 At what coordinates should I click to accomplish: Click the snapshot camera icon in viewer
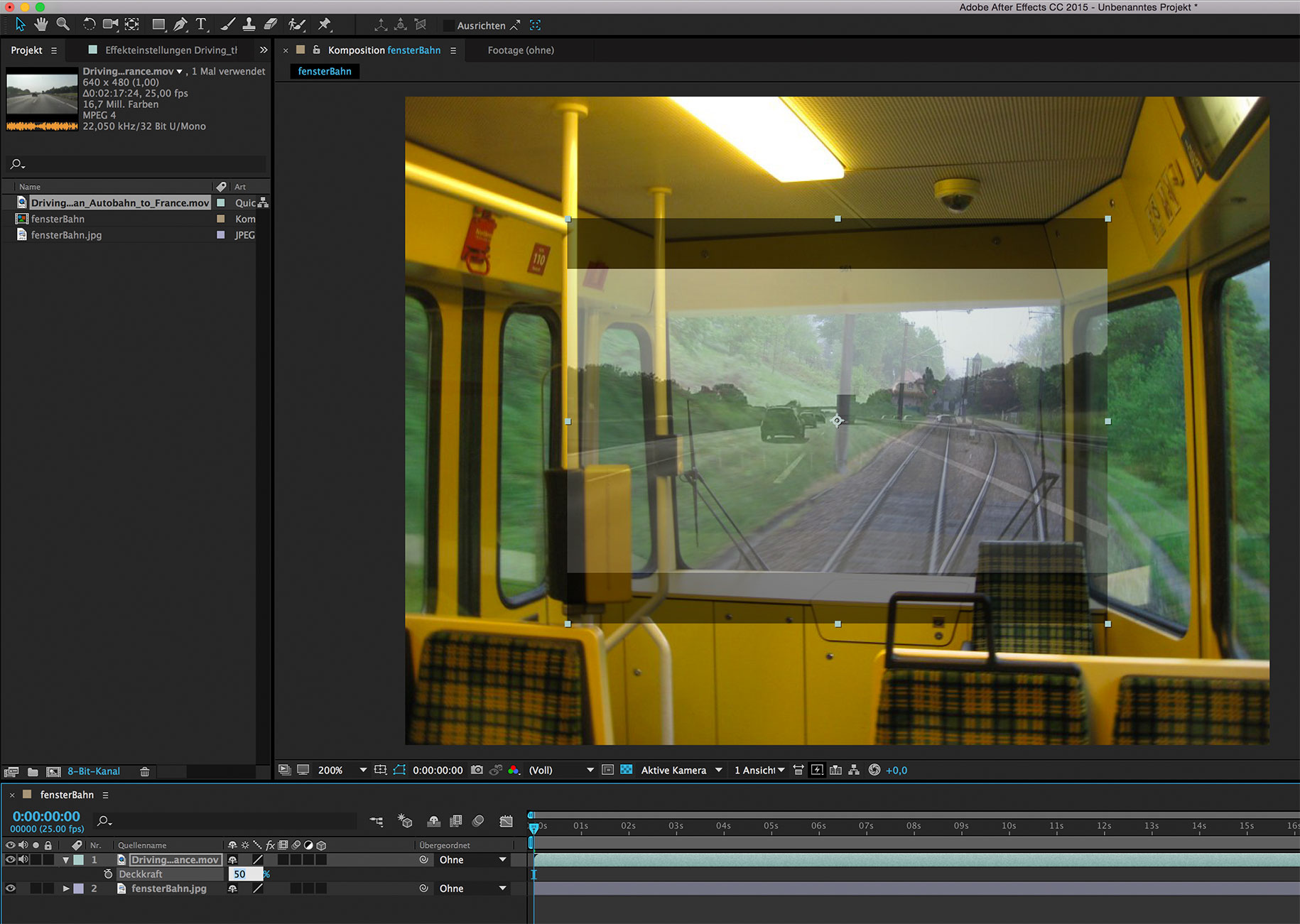pos(477,770)
